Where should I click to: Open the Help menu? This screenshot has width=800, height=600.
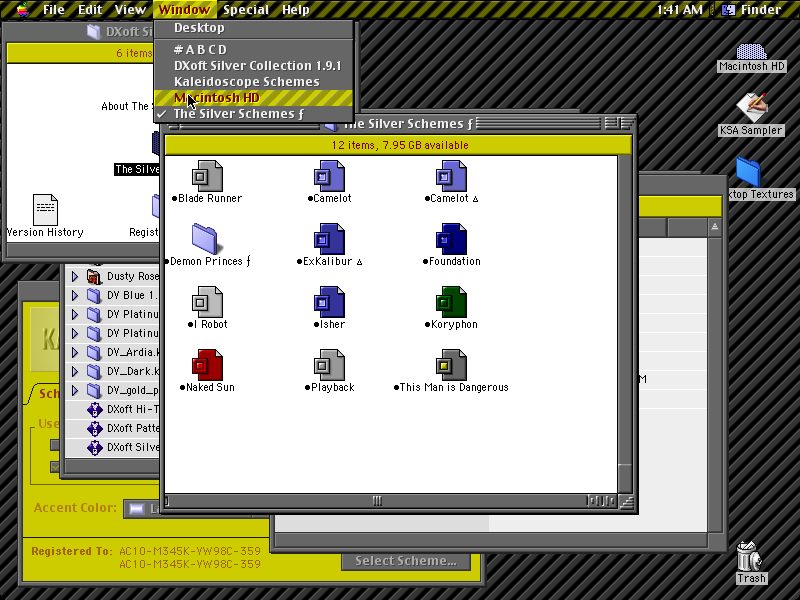[295, 10]
